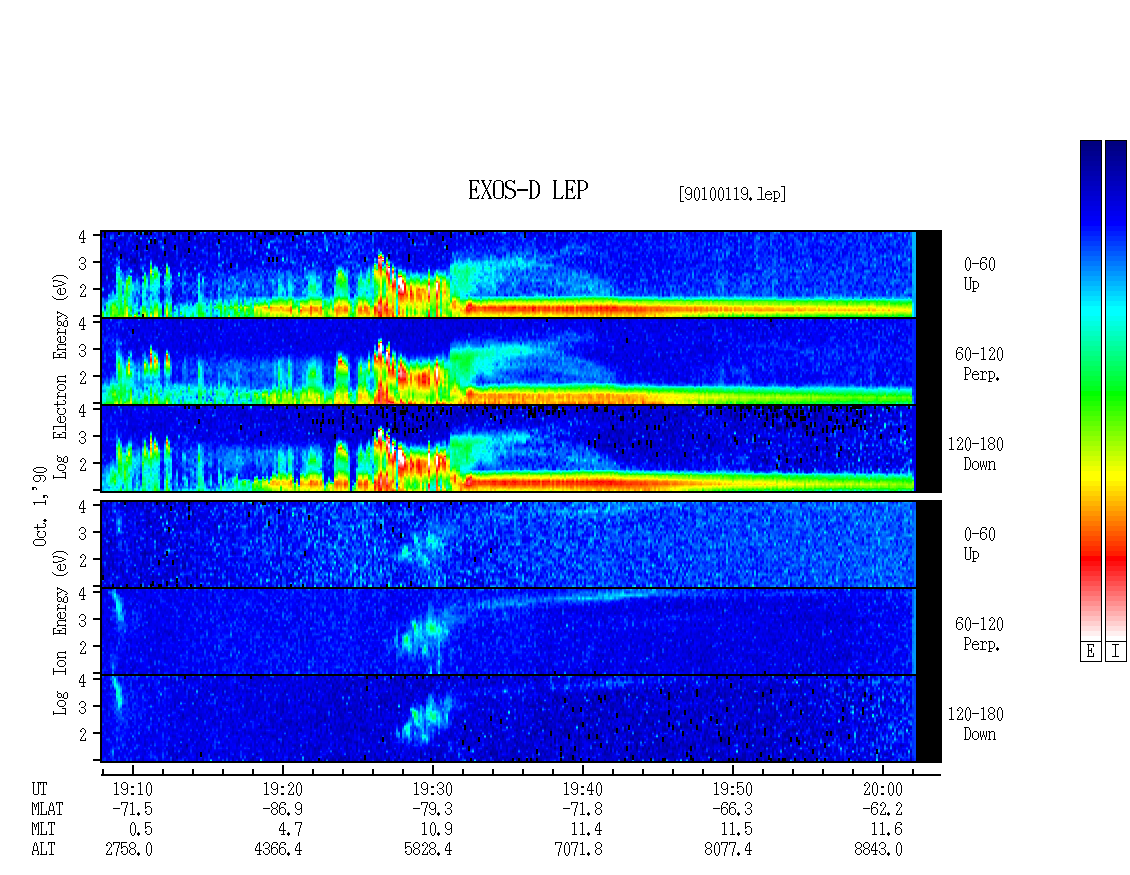The width and height of the screenshot is (1130, 875).
Task: Click the MLAT value -71.5
Action: point(132,809)
